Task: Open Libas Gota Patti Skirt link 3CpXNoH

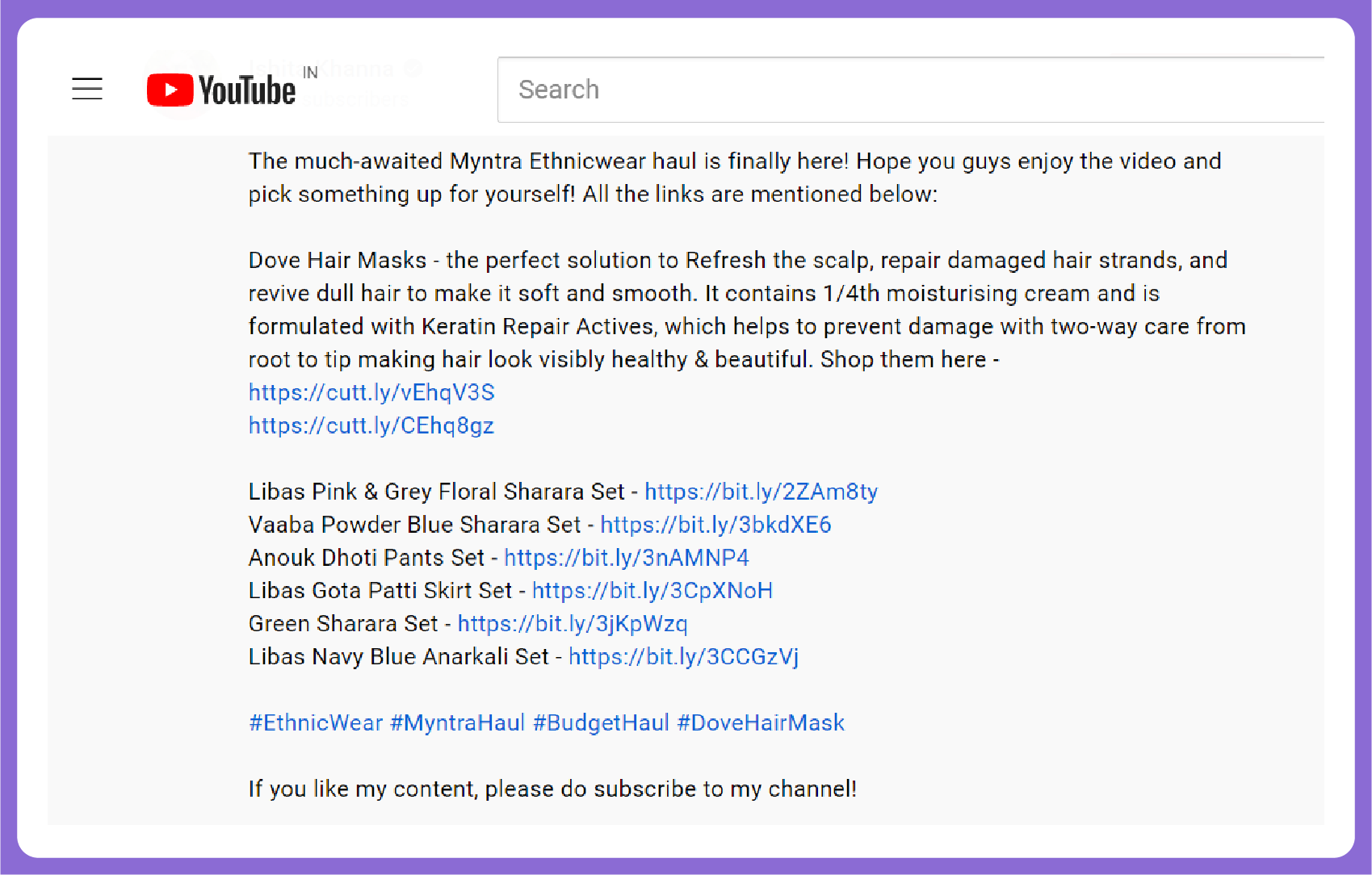Action: (652, 591)
